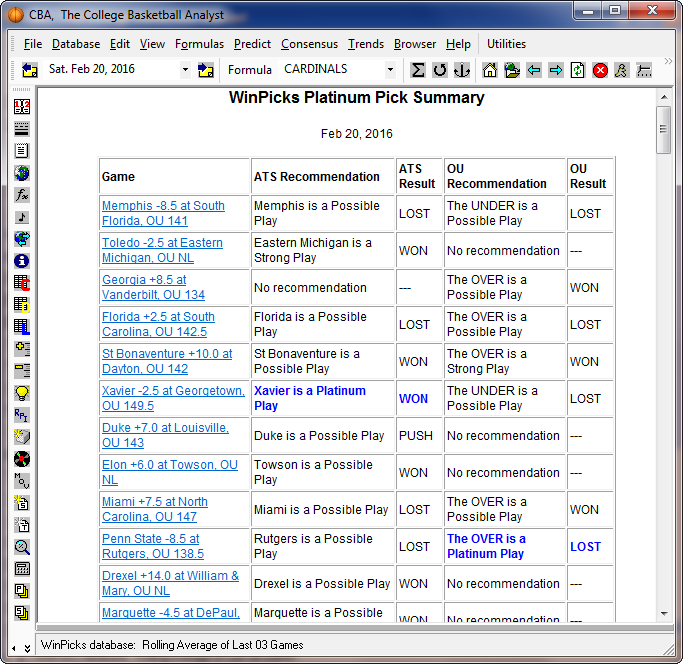683x664 pixels.
Task: Click the MOV icon in sidebar
Action: pos(22,481)
